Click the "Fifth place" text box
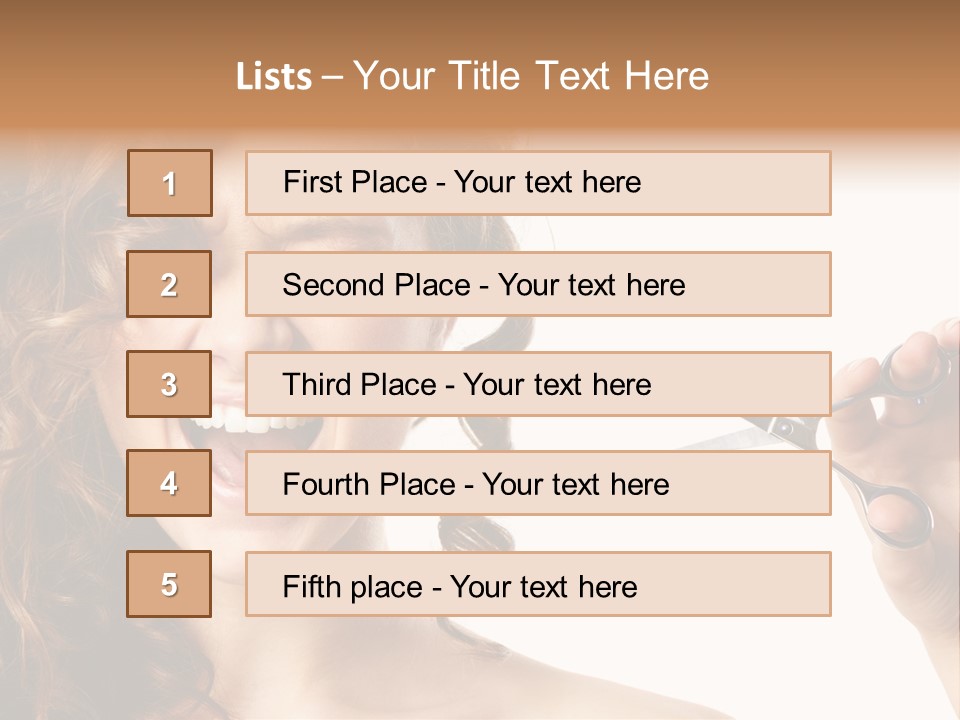Screen dimensions: 960x720 coord(538,584)
